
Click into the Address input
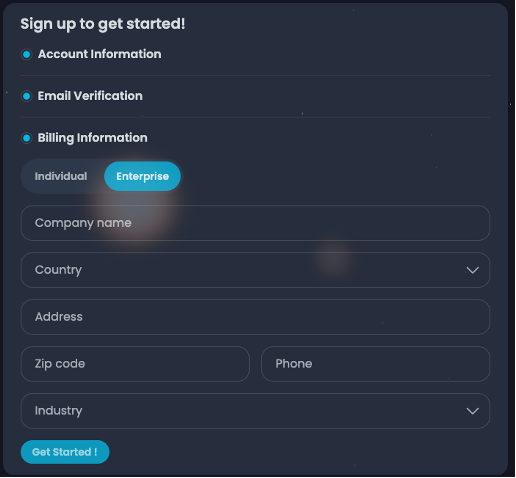tap(256, 317)
